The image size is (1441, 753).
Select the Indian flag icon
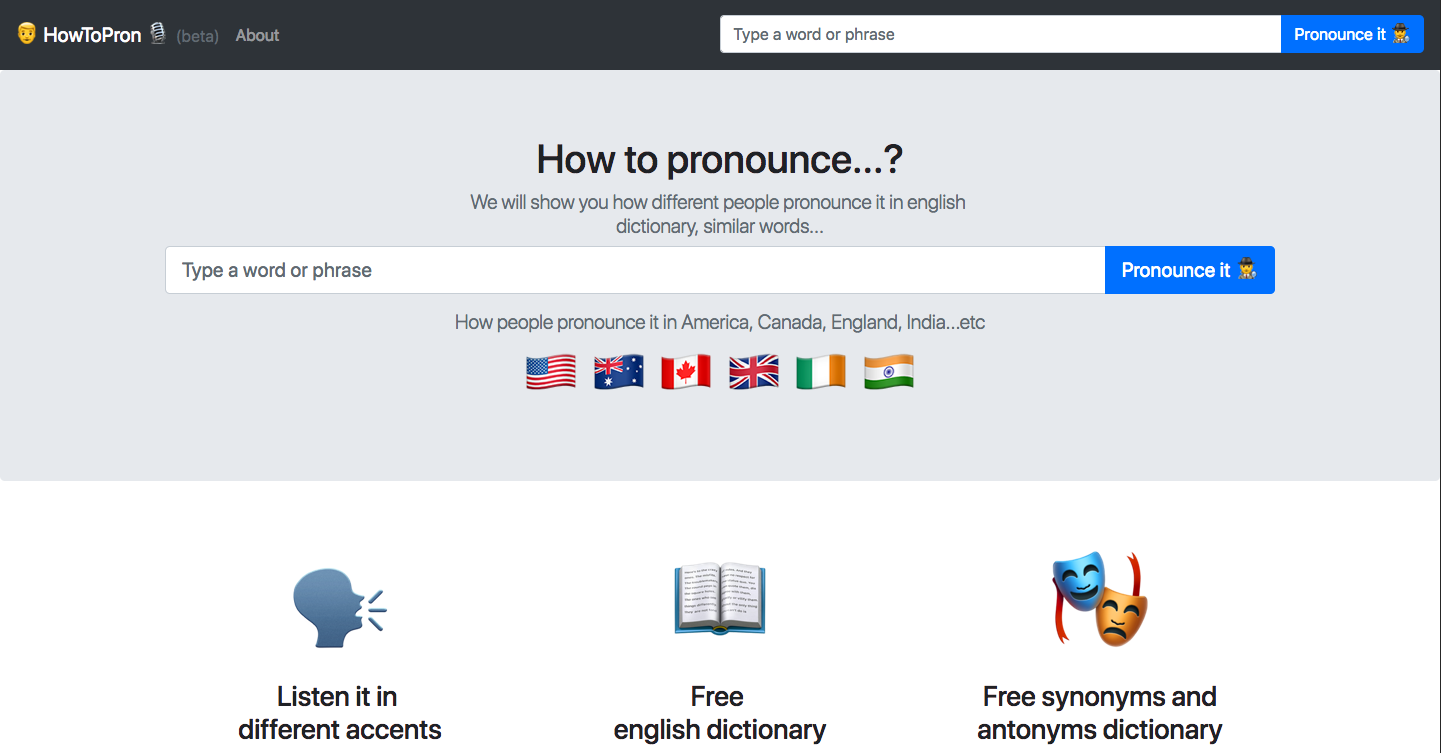pos(888,371)
